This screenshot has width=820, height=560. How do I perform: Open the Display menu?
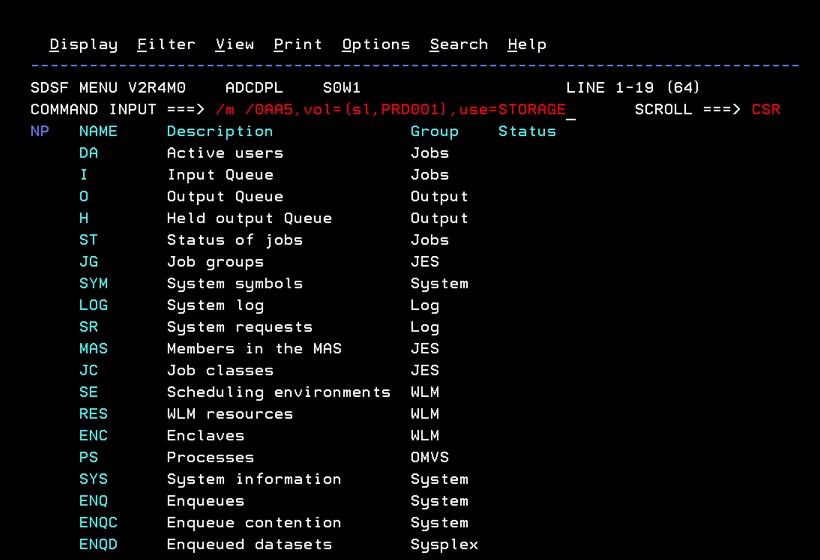coord(84,45)
